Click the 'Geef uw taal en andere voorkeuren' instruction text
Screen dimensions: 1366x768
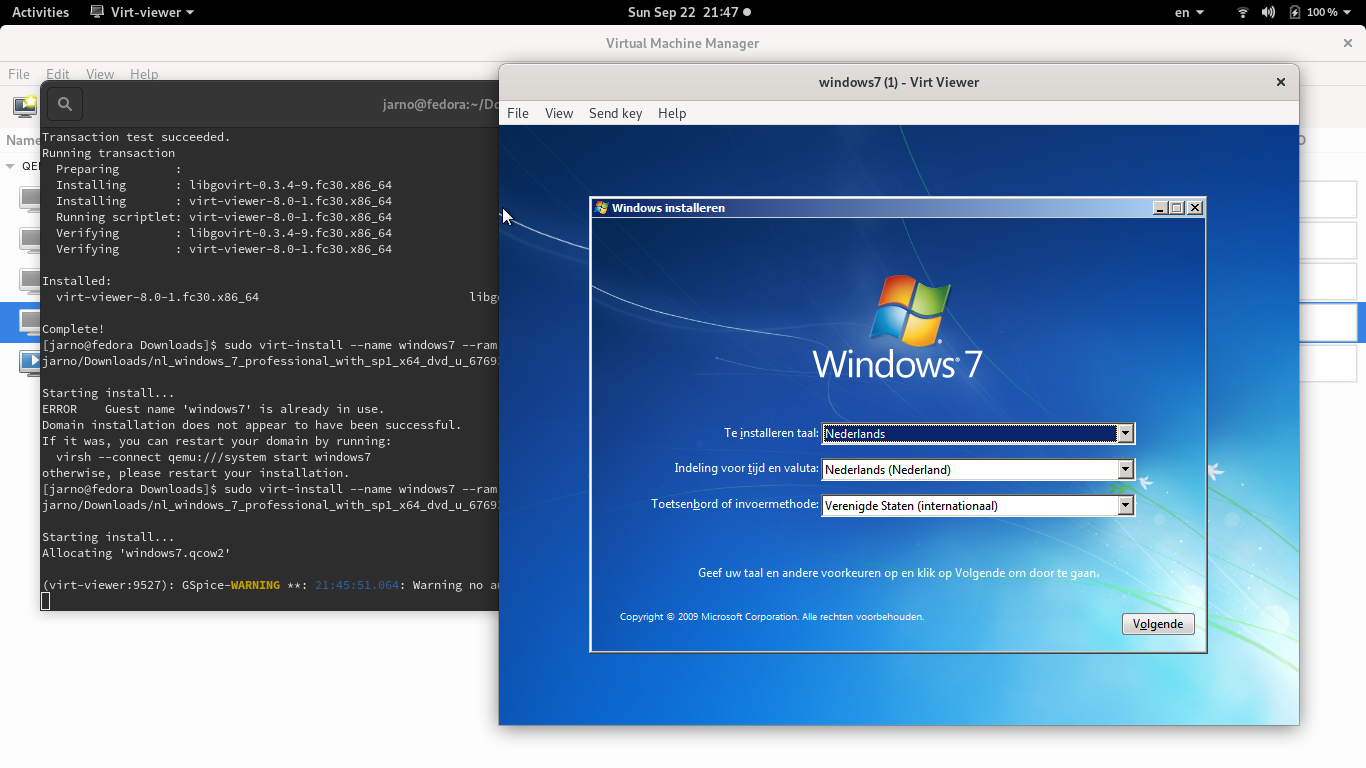click(898, 573)
